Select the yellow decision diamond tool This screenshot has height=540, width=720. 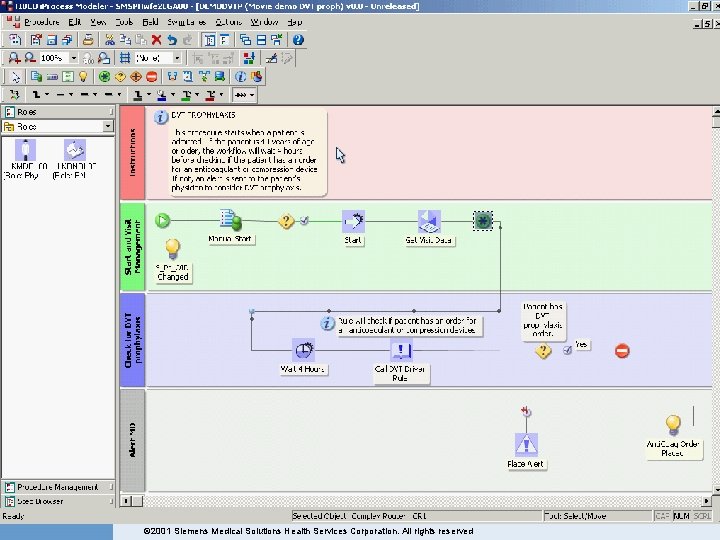click(120, 77)
